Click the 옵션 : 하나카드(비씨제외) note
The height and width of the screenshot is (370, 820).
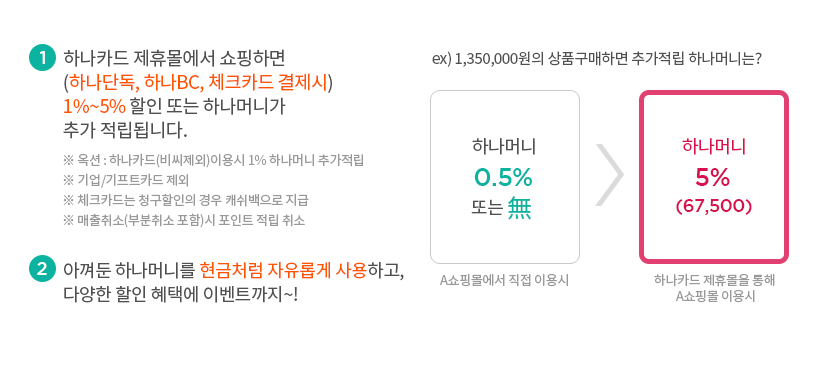point(213,160)
